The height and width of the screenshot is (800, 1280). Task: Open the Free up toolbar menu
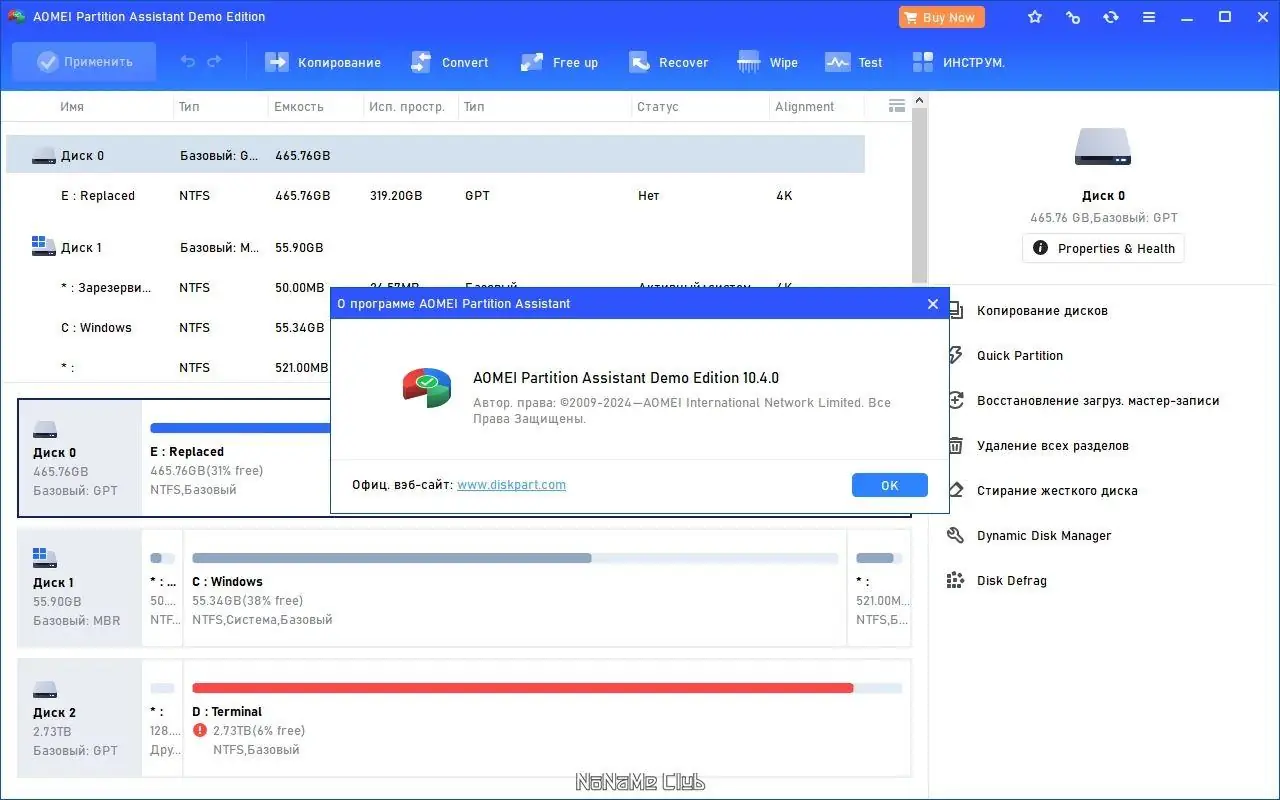[559, 62]
